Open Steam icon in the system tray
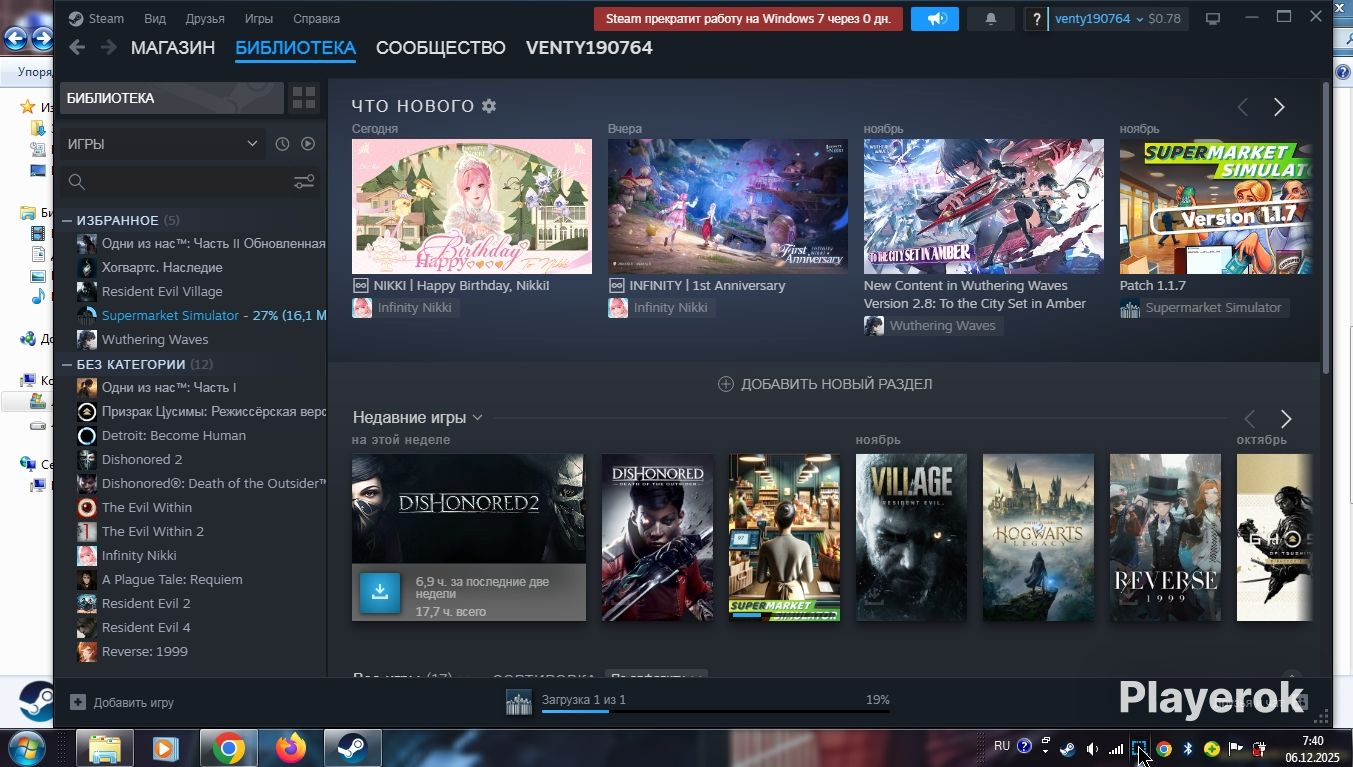The image size is (1353, 767). (x=1067, y=748)
